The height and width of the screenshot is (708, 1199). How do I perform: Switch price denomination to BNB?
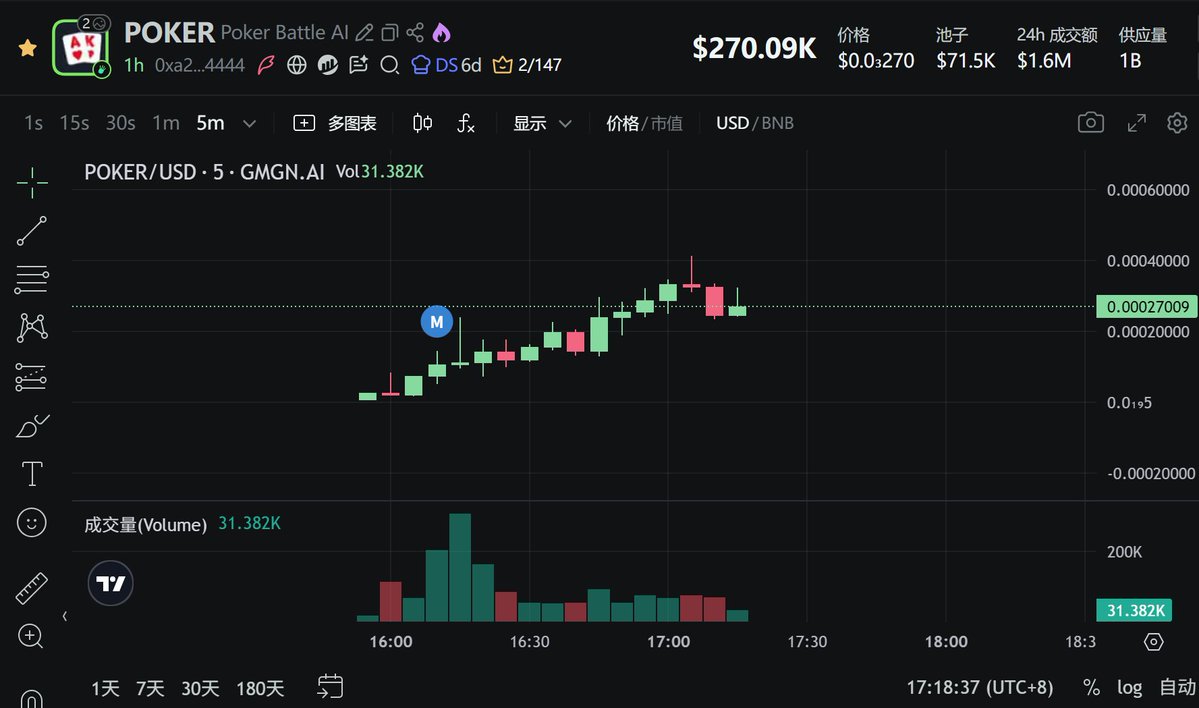pyautogui.click(x=777, y=123)
